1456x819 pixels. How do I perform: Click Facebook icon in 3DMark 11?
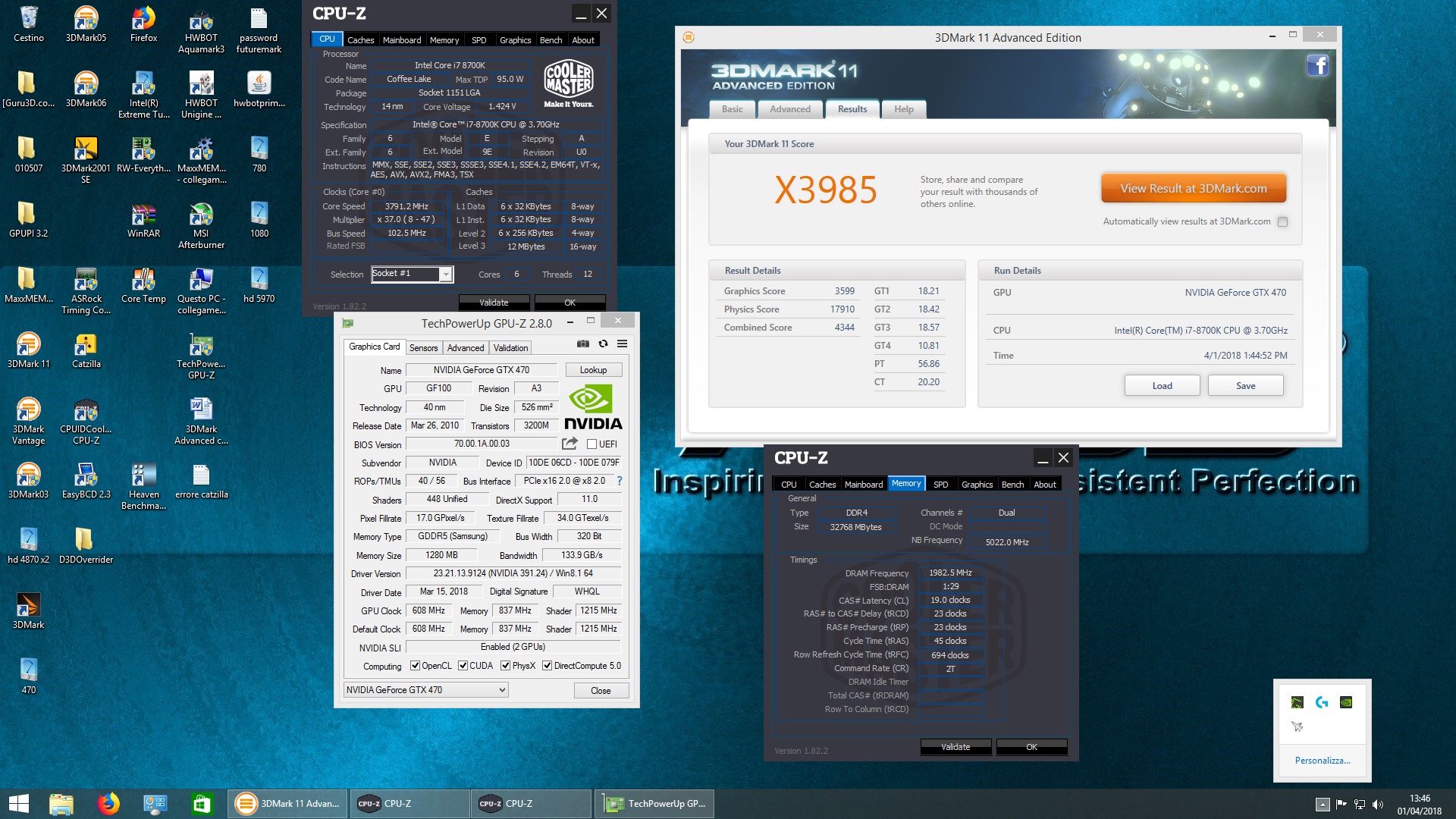[1317, 65]
